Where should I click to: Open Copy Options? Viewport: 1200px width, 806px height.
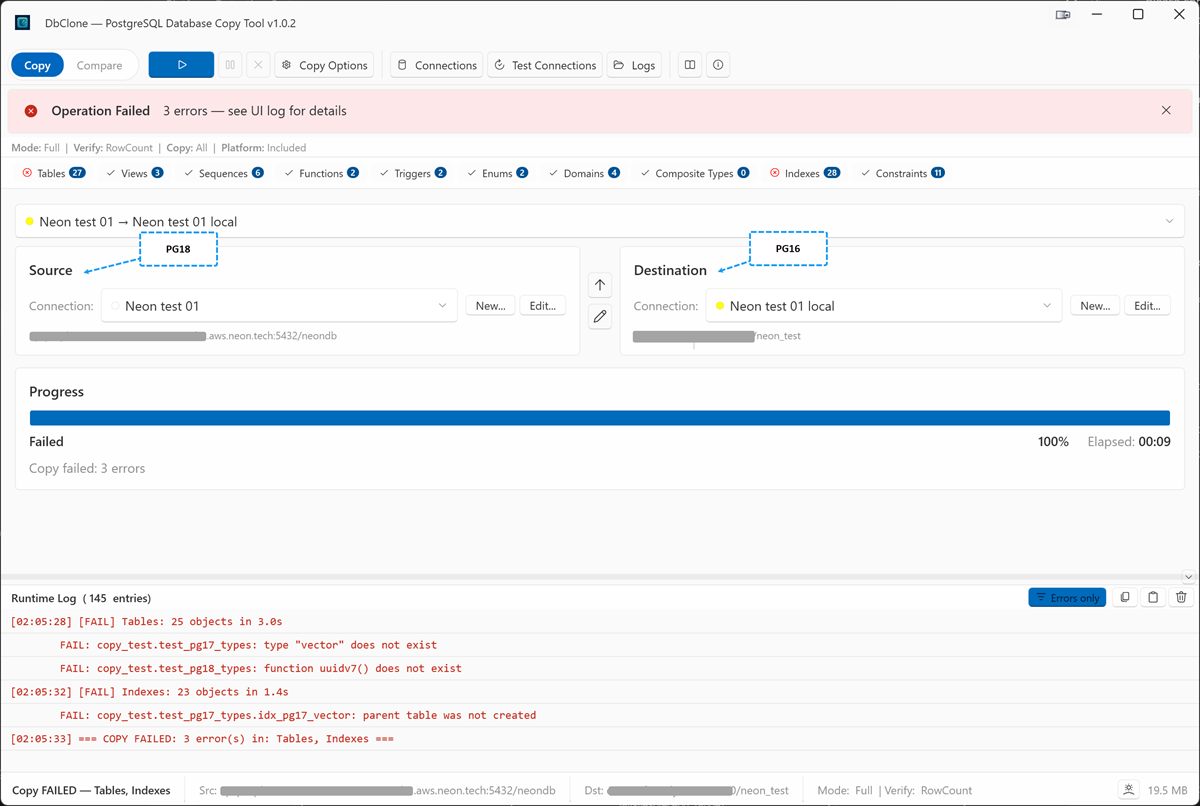pos(325,65)
